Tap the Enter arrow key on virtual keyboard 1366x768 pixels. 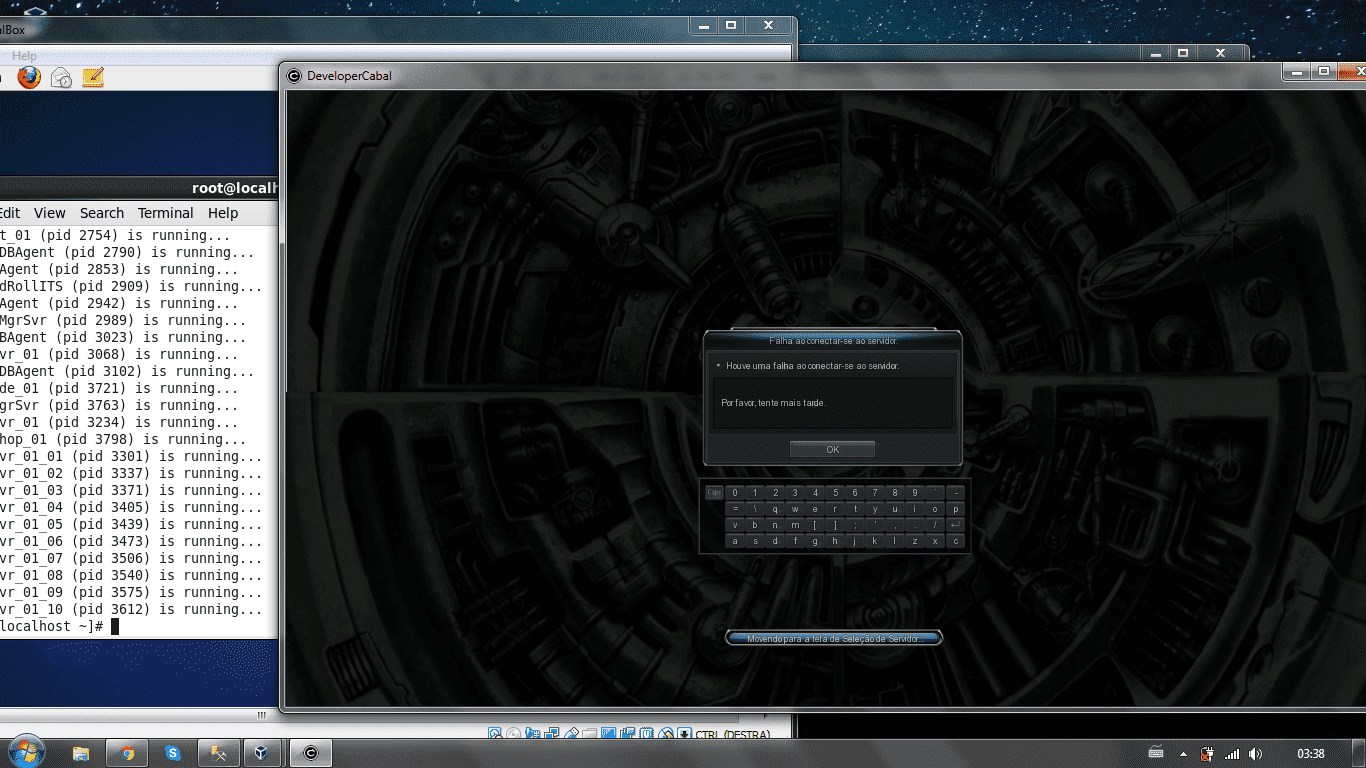click(x=955, y=524)
